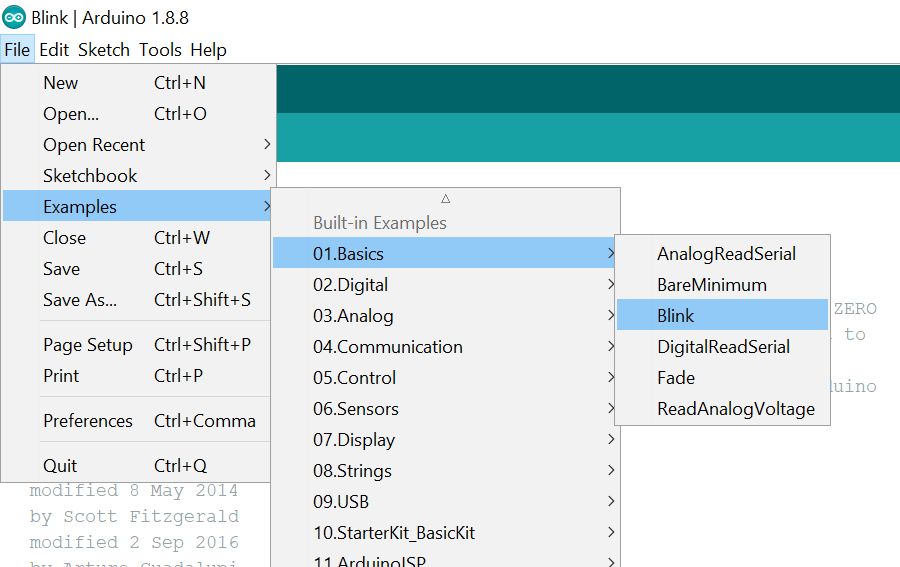Open the Tools menu in menu bar
This screenshot has width=900, height=567.
click(160, 49)
